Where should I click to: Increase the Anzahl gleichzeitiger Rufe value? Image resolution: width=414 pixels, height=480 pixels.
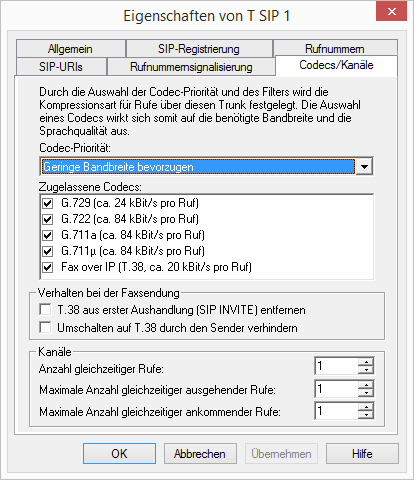click(366, 362)
